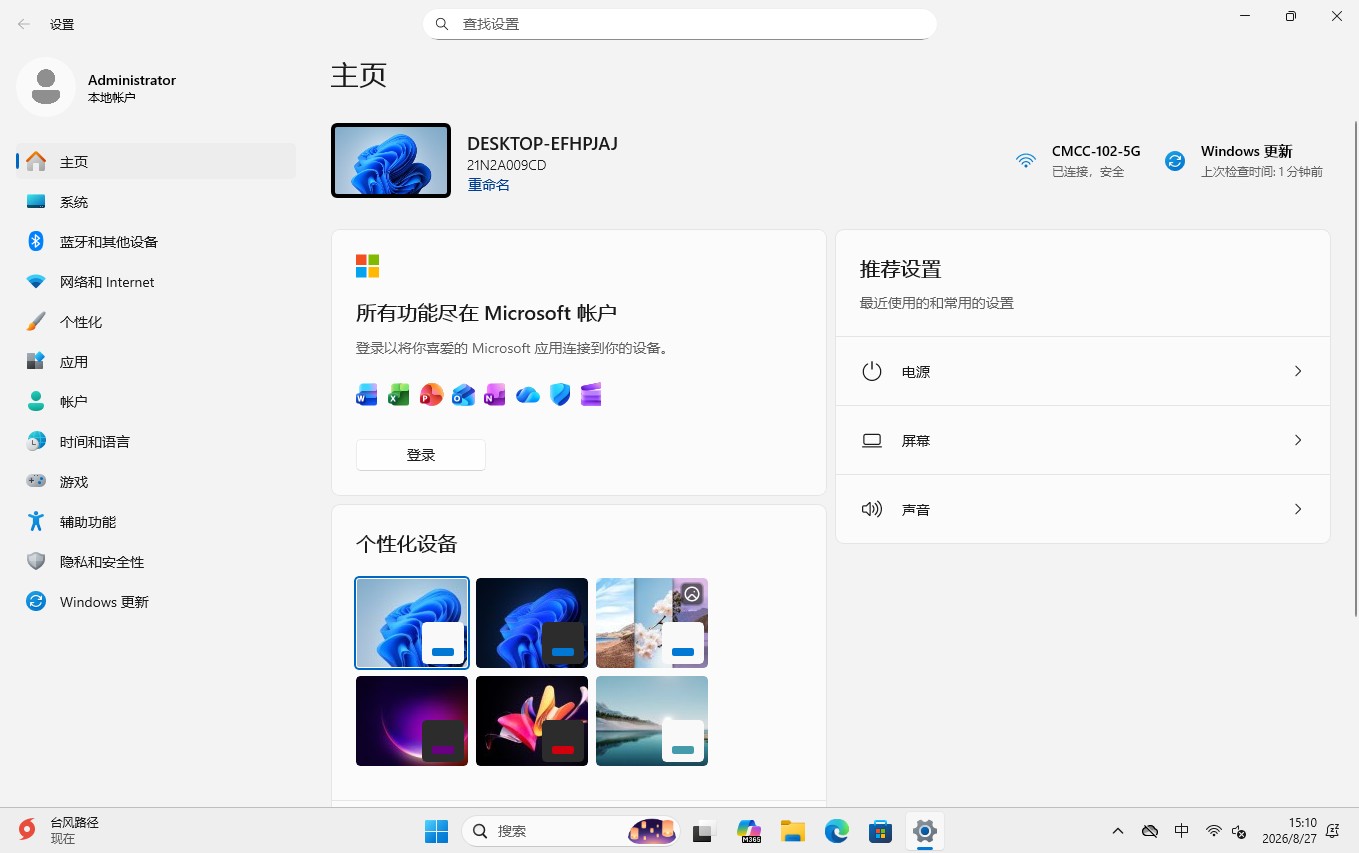Open Task View on the taskbar

[x=705, y=831]
